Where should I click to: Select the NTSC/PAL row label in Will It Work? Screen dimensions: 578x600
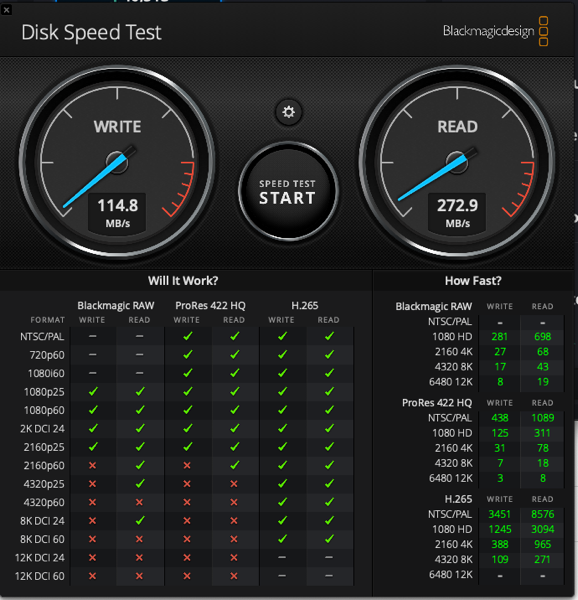[x=42, y=337]
